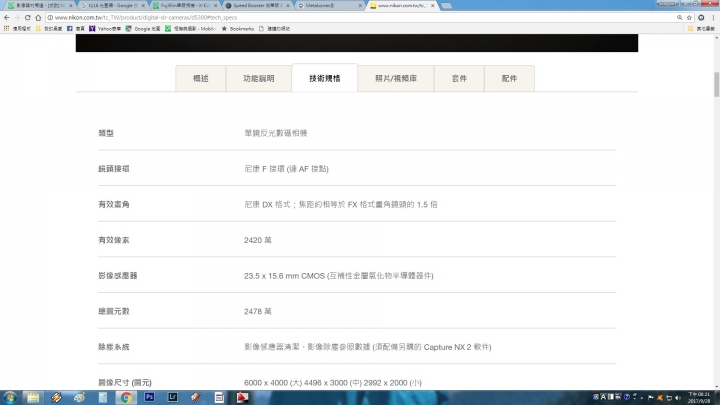The image size is (720, 405).
Task: Click the volume speaker icon in system tray
Action: 678,398
